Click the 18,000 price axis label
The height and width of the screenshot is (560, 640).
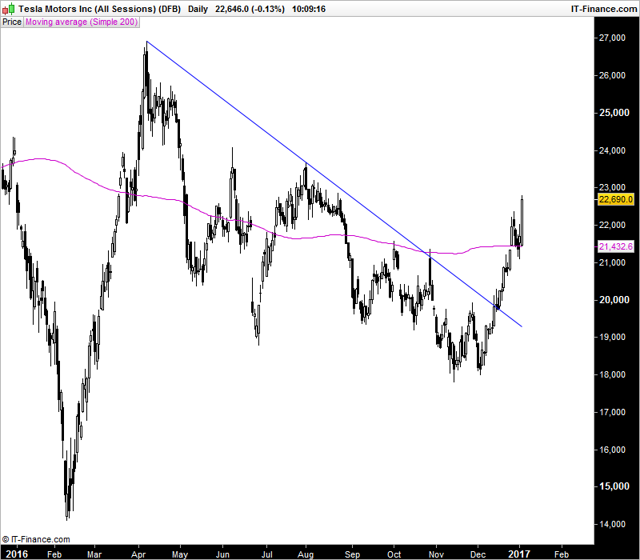pyautogui.click(x=612, y=375)
